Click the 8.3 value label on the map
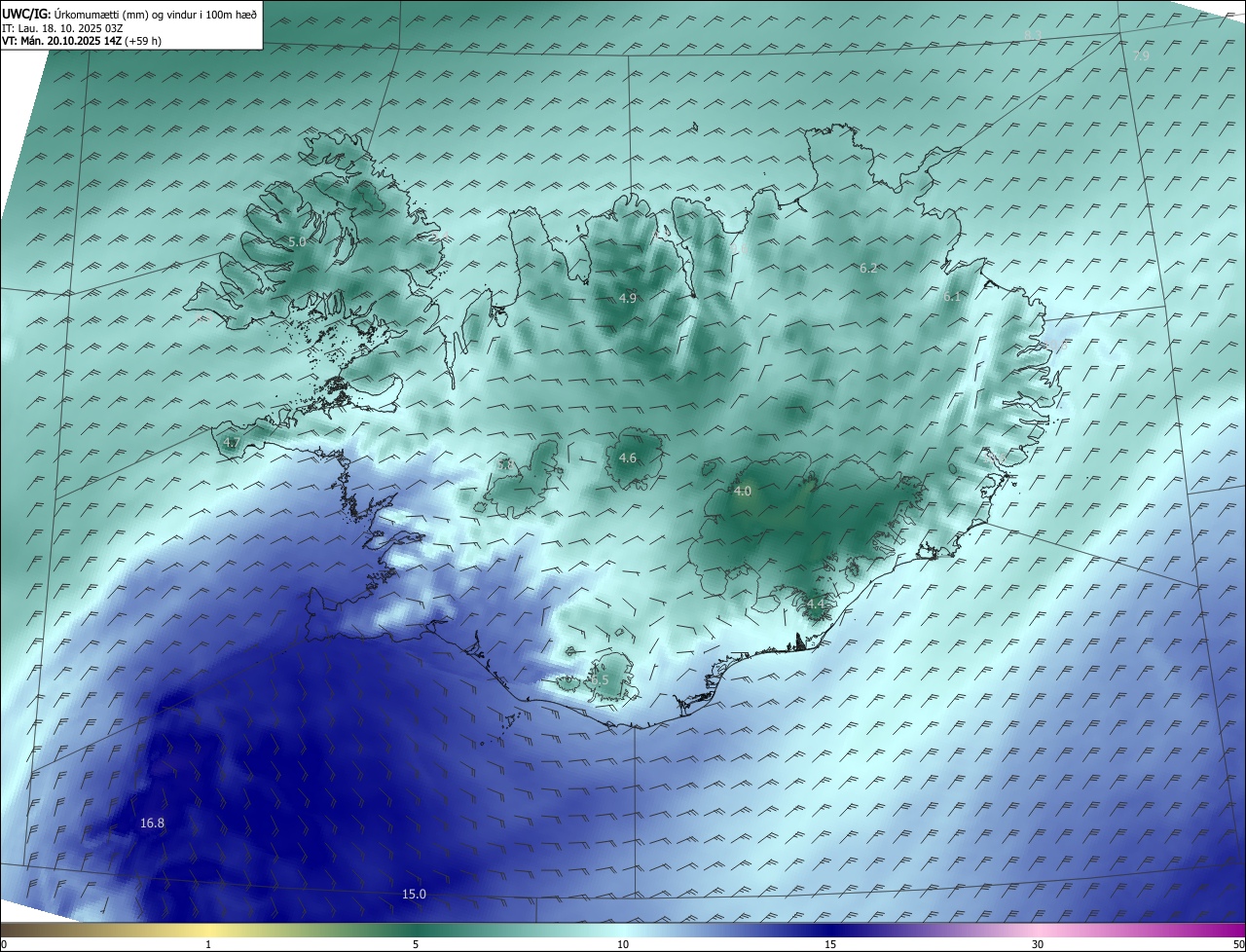1246x952 pixels. coord(1032,35)
